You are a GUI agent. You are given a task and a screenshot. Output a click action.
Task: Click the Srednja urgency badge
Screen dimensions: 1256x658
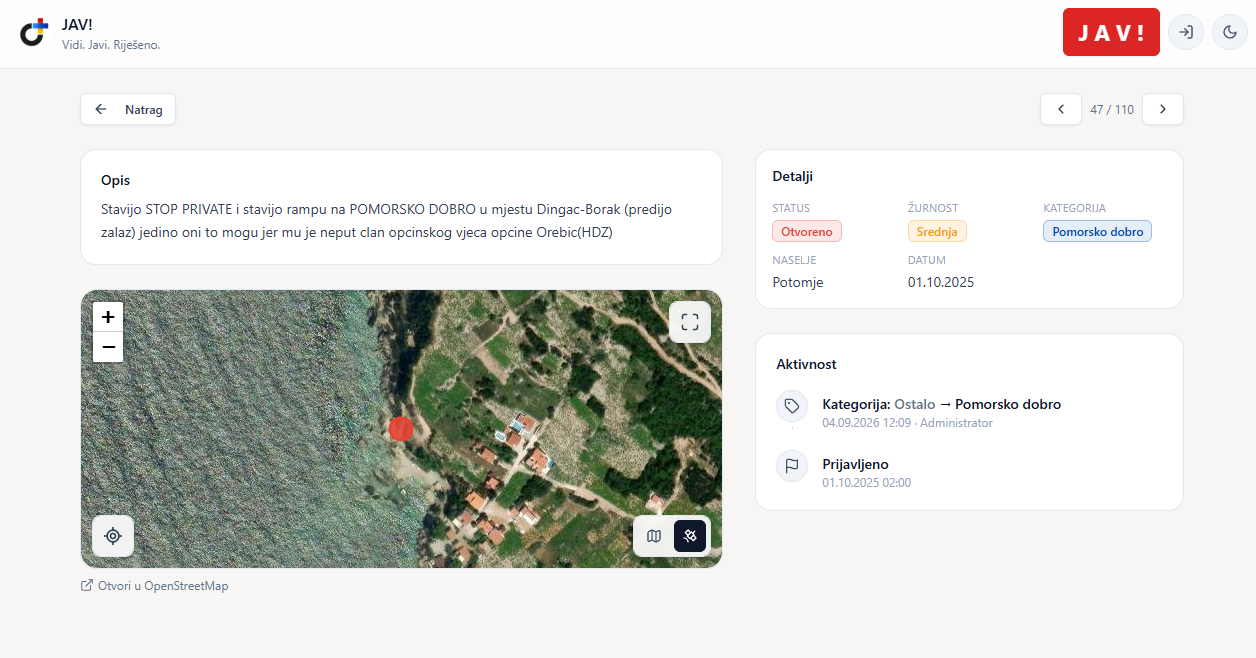pos(937,231)
